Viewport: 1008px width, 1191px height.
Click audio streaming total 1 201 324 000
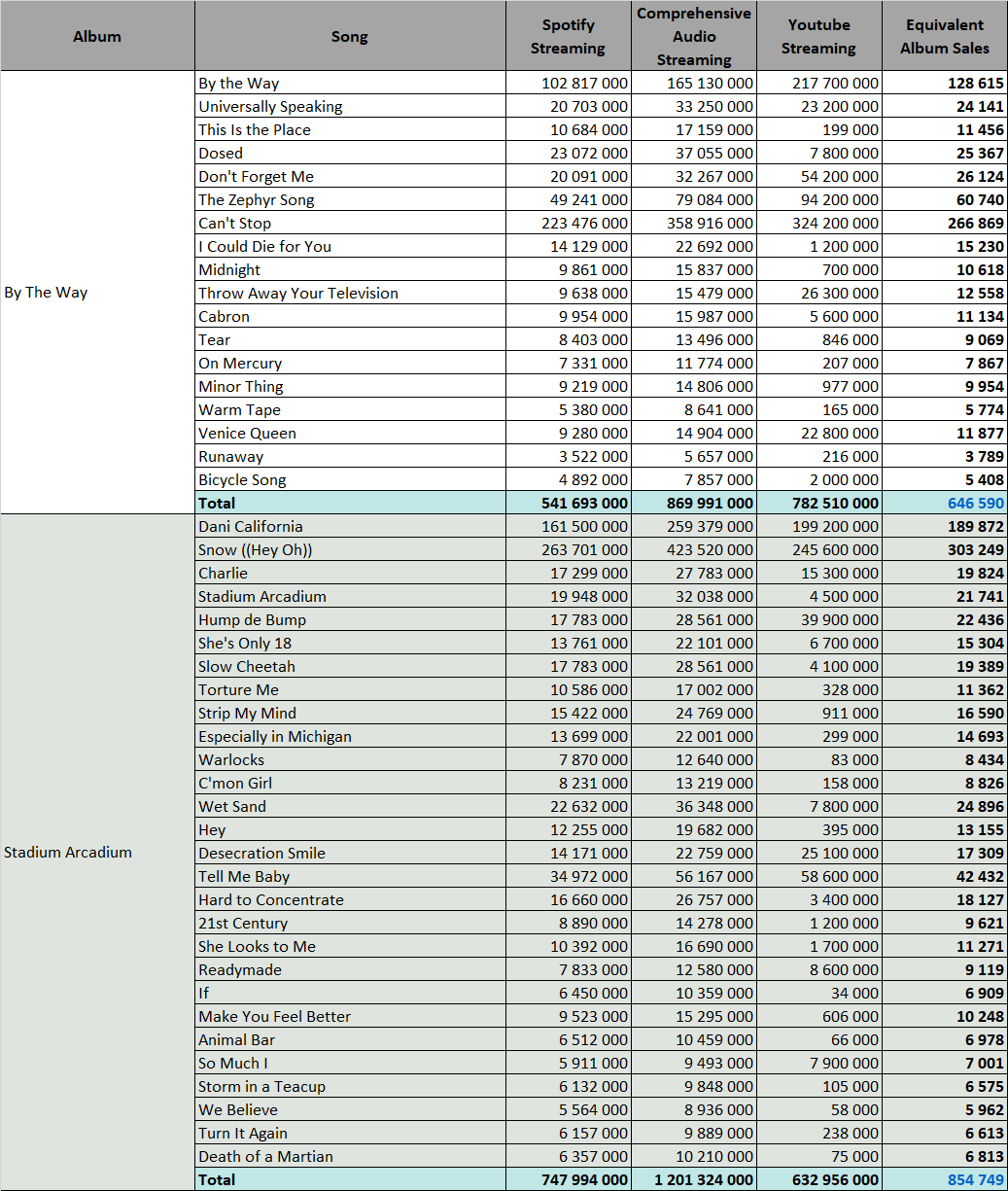coord(693,1179)
